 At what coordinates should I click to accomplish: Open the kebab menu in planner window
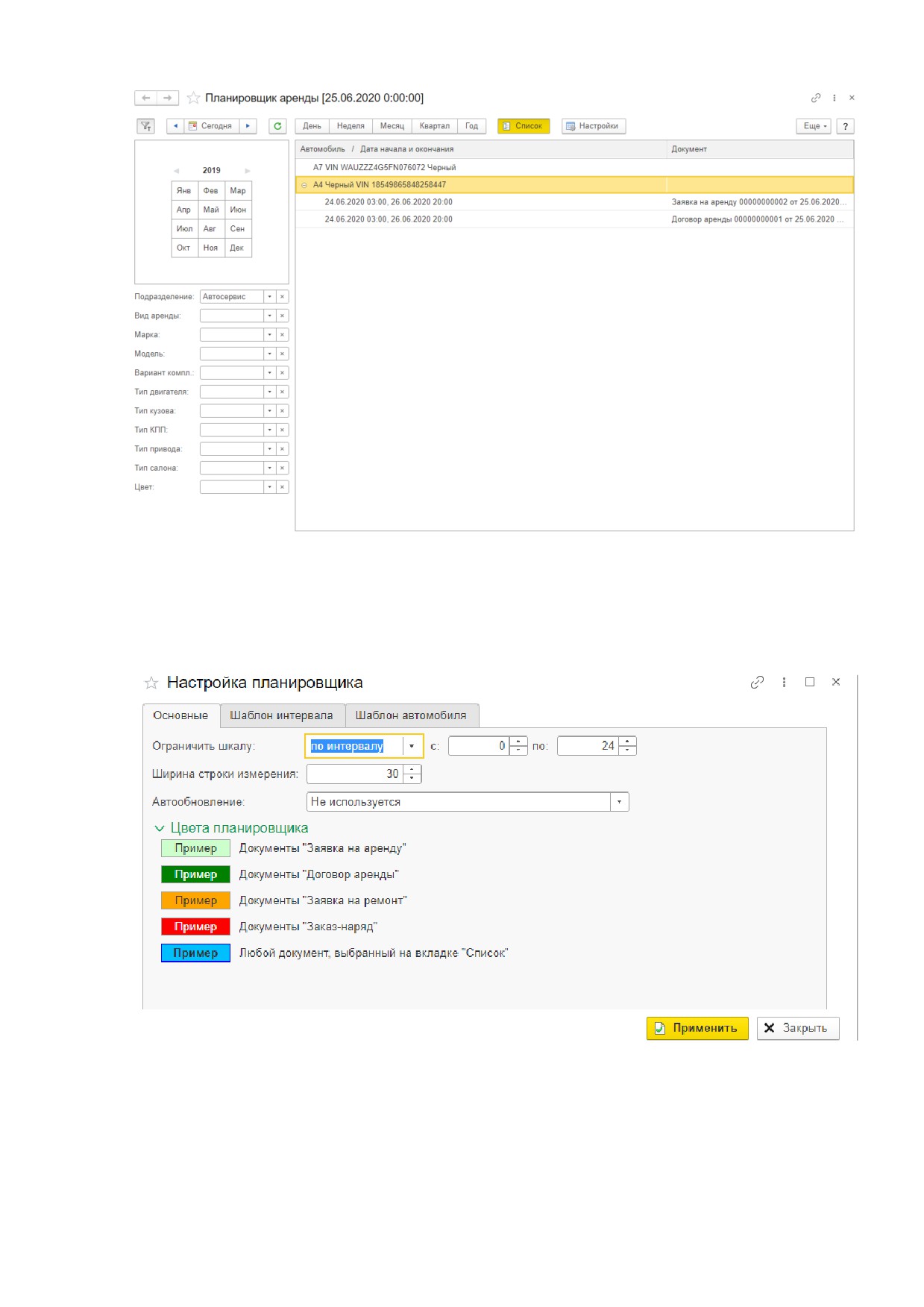834,98
